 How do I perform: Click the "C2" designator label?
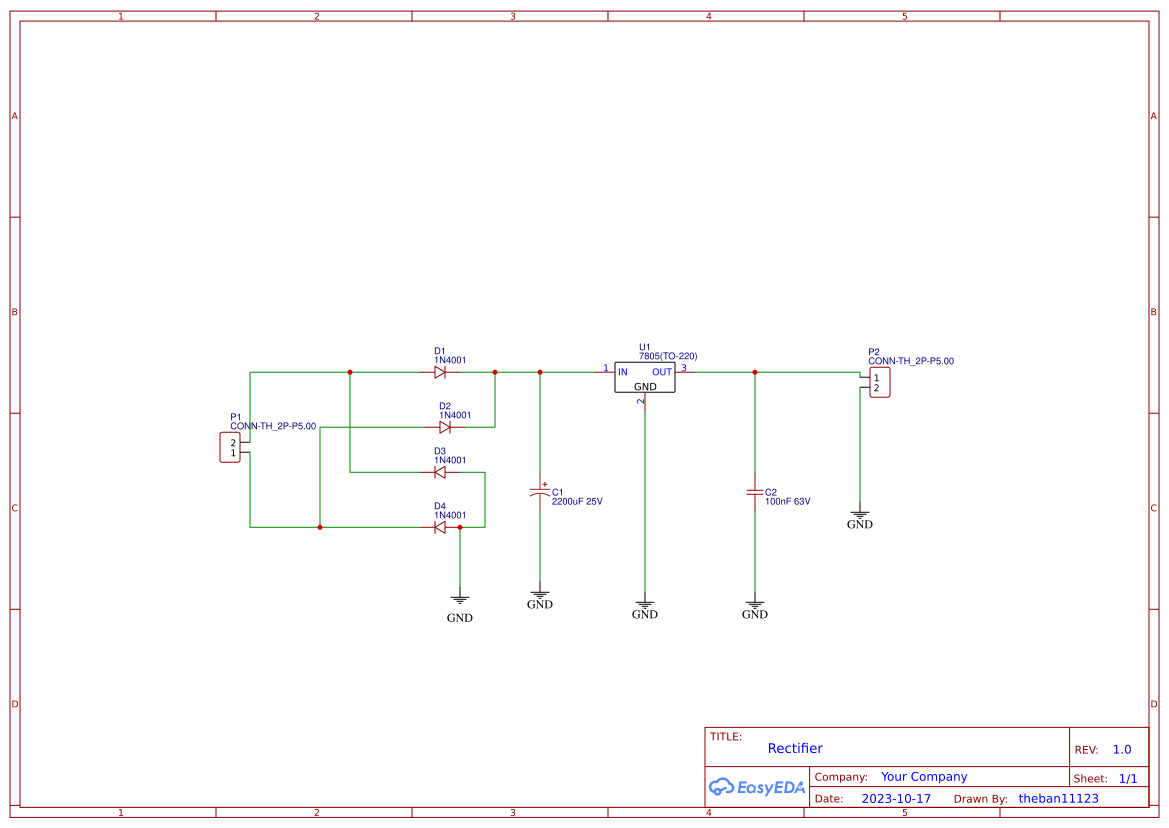point(771,493)
